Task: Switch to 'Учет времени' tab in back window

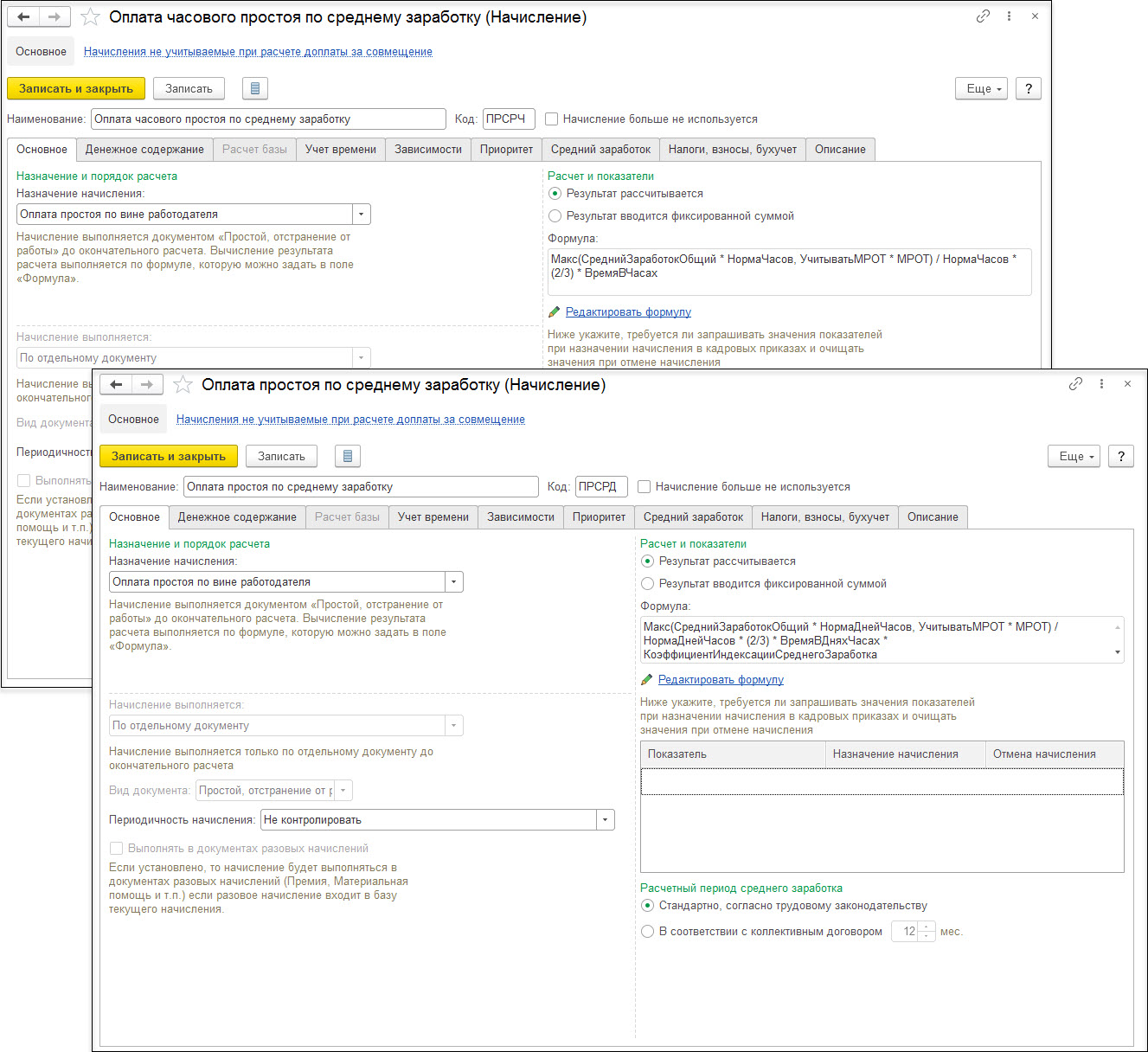Action: click(x=341, y=150)
